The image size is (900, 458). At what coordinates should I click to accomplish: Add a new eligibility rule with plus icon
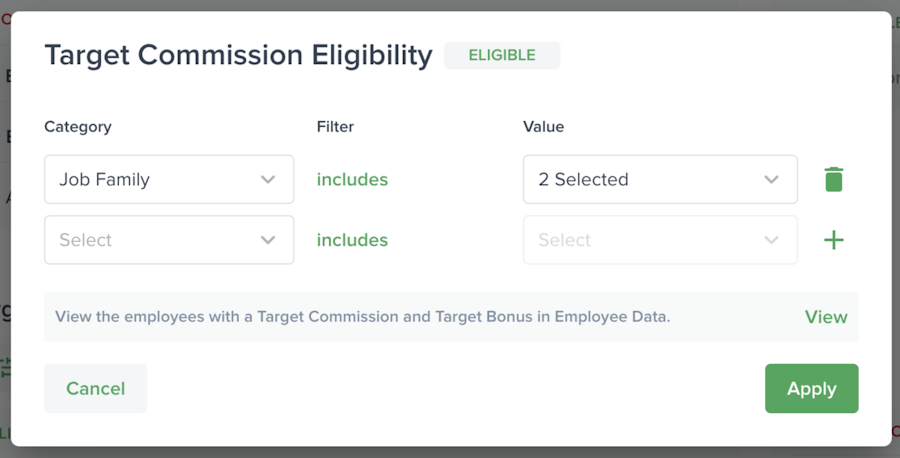[833, 240]
